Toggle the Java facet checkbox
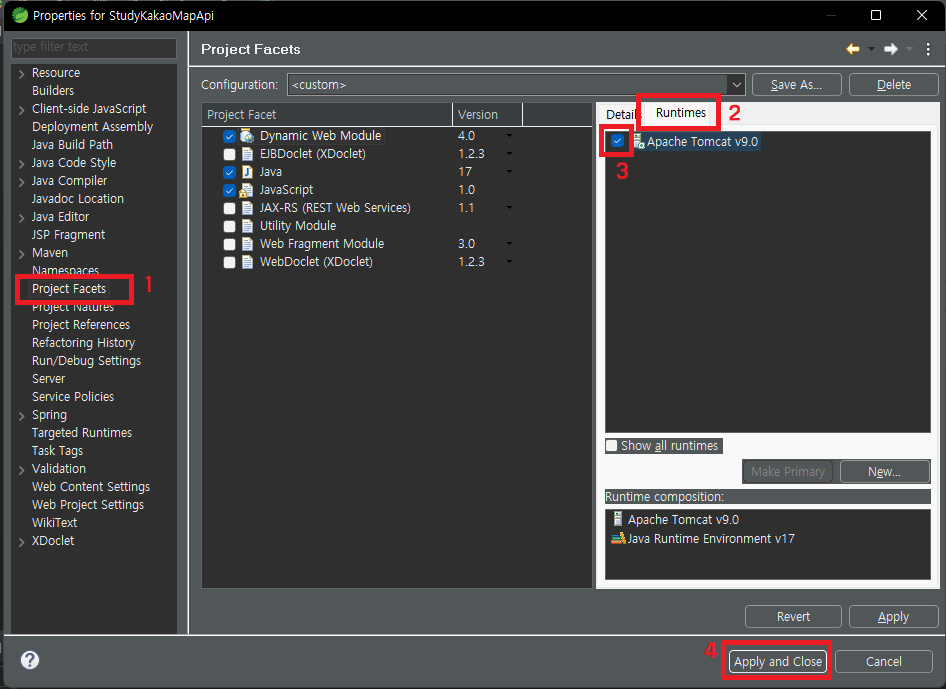This screenshot has width=946, height=689. pos(229,173)
